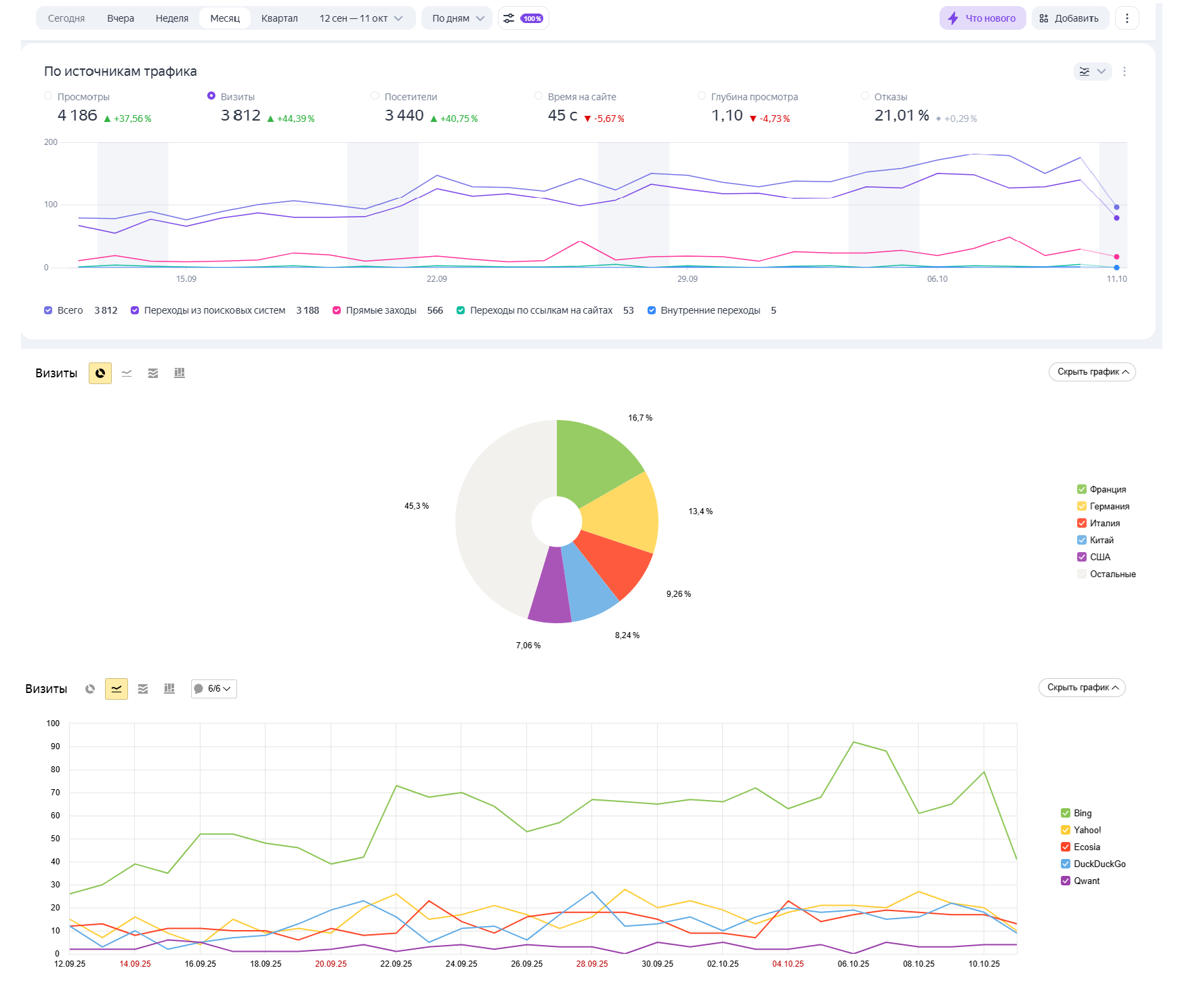This screenshot has height=1008, width=1178.
Task: Switch first Визиты widget to line chart
Action: coord(127,373)
